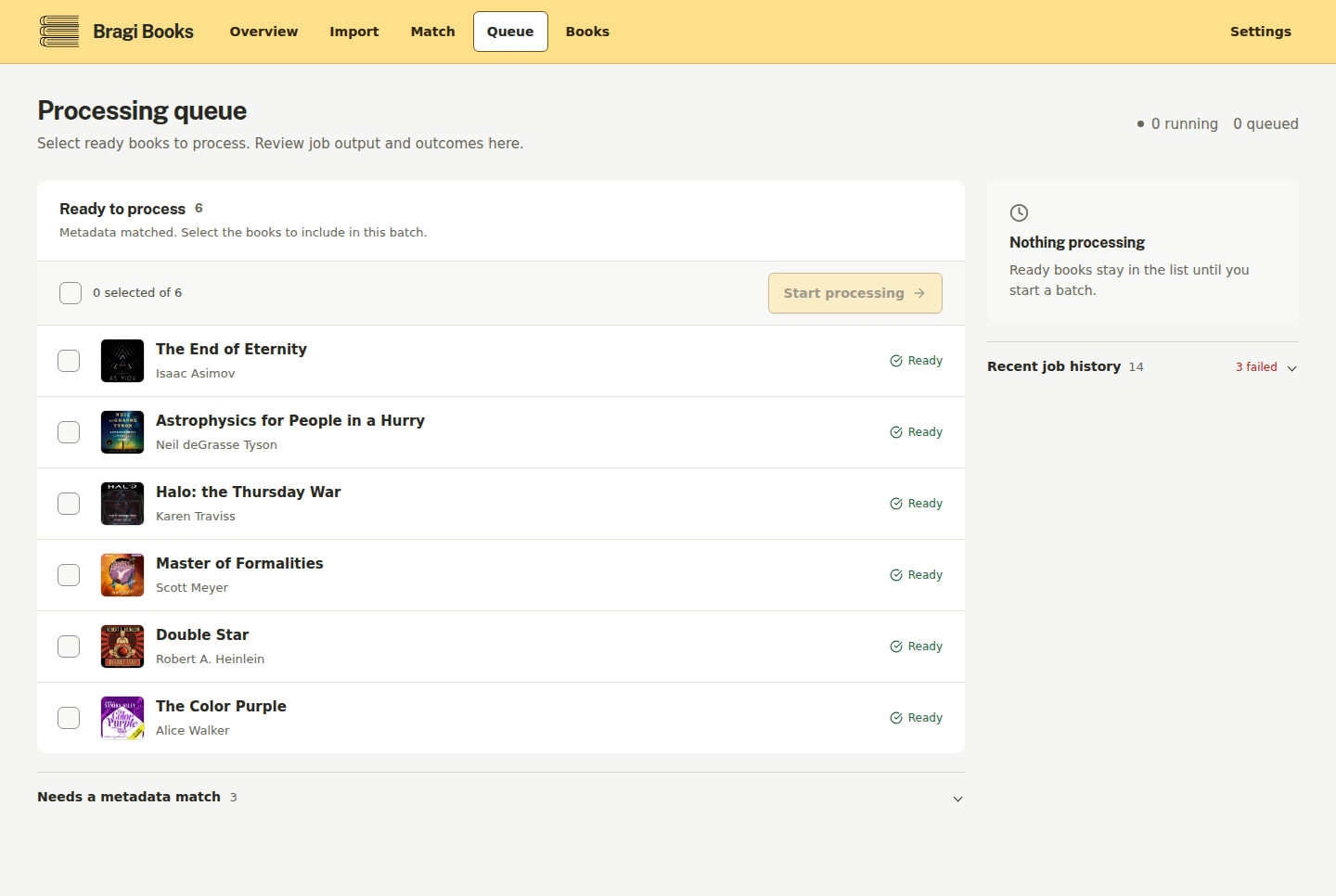Click the Start processing button
Viewport: 1336px width, 896px height.
(855, 293)
